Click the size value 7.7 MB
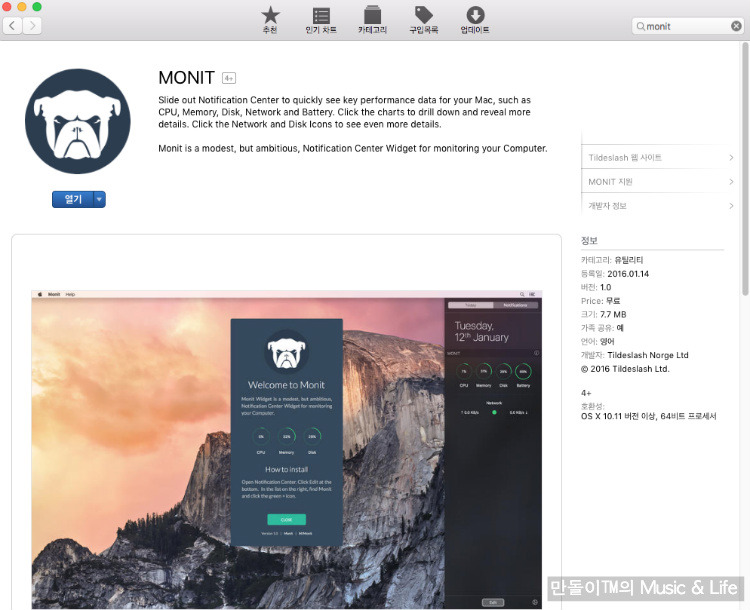 coord(613,314)
